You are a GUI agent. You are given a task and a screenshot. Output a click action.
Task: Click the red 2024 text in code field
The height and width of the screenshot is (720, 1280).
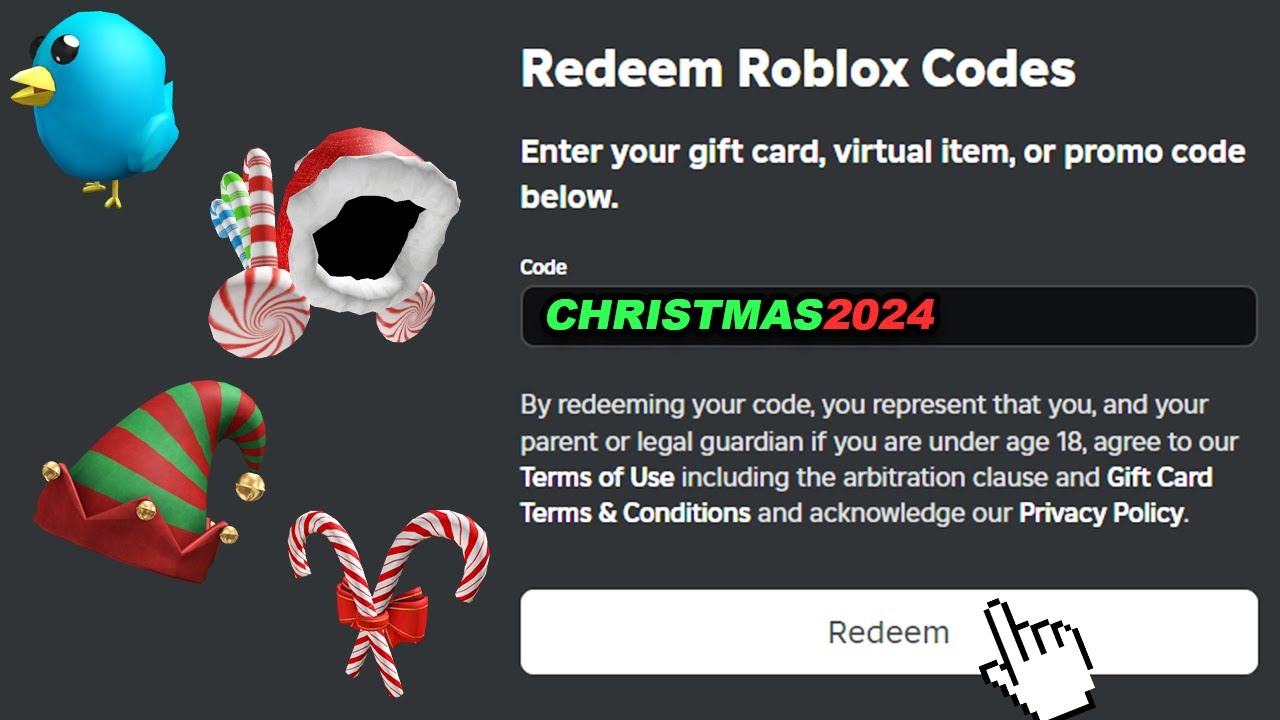[x=879, y=316]
